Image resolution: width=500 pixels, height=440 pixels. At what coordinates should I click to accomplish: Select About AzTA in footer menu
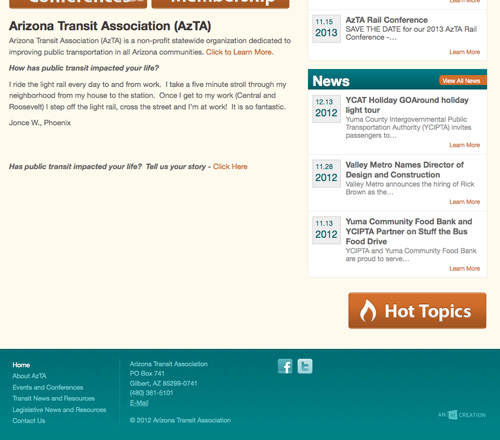point(29,376)
